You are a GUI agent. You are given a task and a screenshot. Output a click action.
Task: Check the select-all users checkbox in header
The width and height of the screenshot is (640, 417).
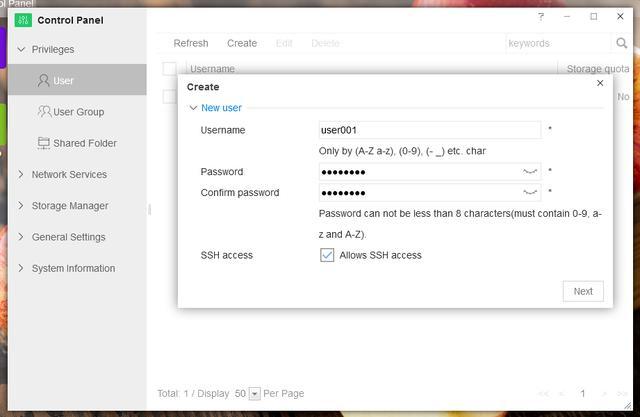169,69
